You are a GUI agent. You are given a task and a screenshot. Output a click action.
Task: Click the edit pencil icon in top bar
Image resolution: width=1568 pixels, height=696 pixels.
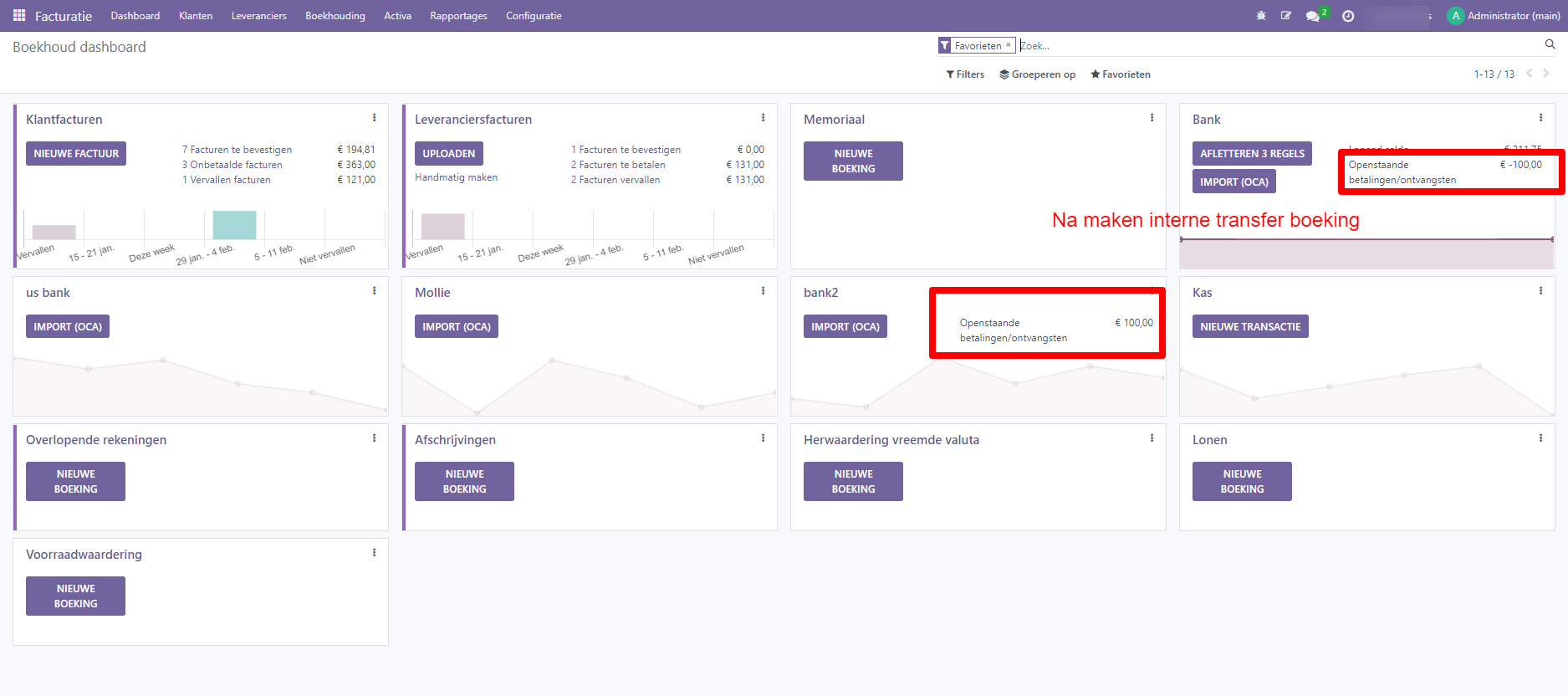coord(1286,16)
